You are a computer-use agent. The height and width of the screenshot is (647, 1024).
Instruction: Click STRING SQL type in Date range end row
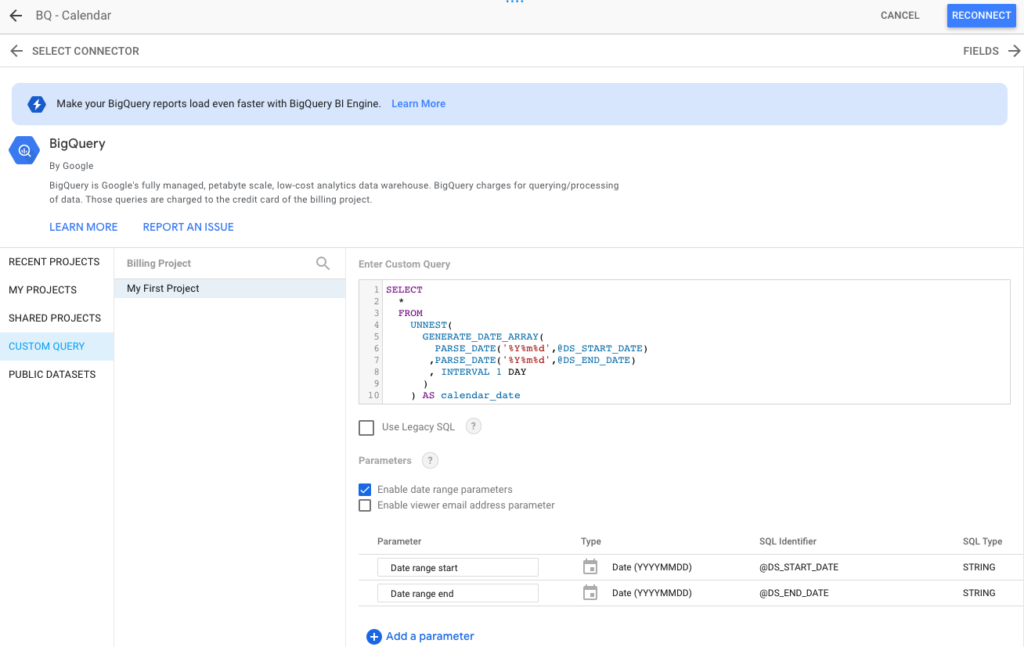pos(979,593)
